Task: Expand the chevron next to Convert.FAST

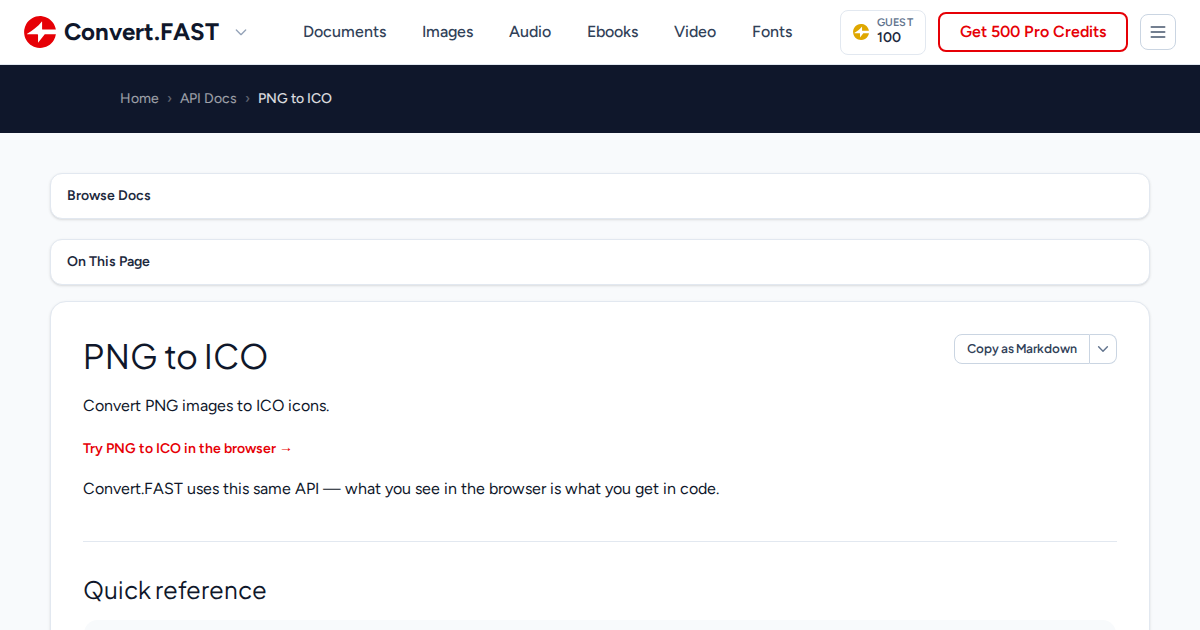Action: (x=241, y=32)
